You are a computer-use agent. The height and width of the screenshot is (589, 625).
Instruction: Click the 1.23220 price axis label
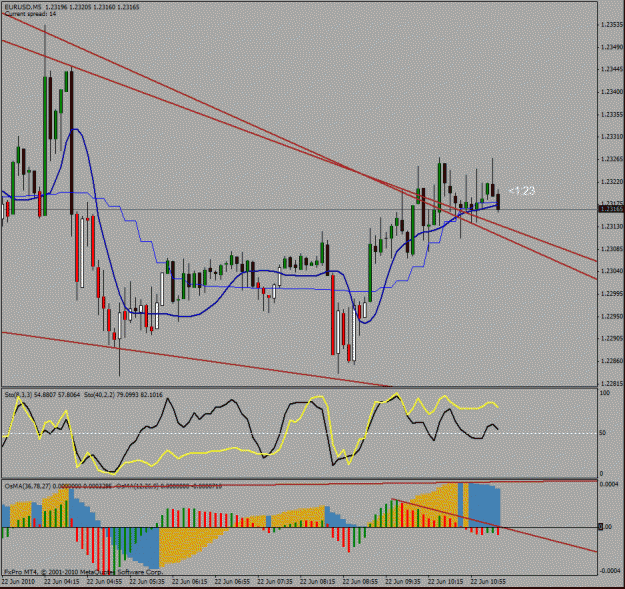[x=612, y=182]
